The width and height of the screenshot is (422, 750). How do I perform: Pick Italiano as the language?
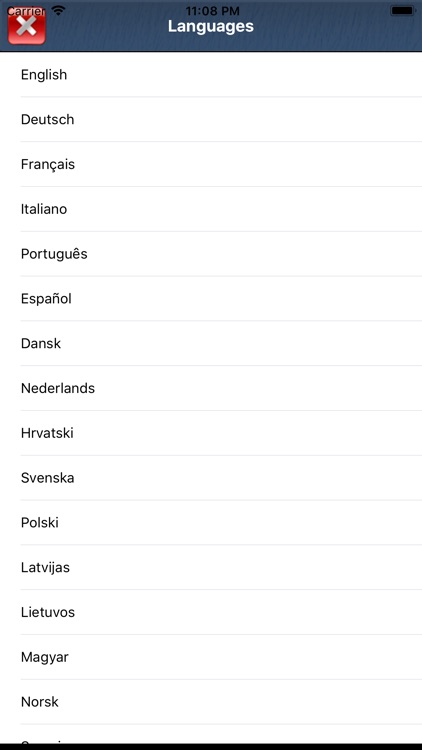click(211, 209)
